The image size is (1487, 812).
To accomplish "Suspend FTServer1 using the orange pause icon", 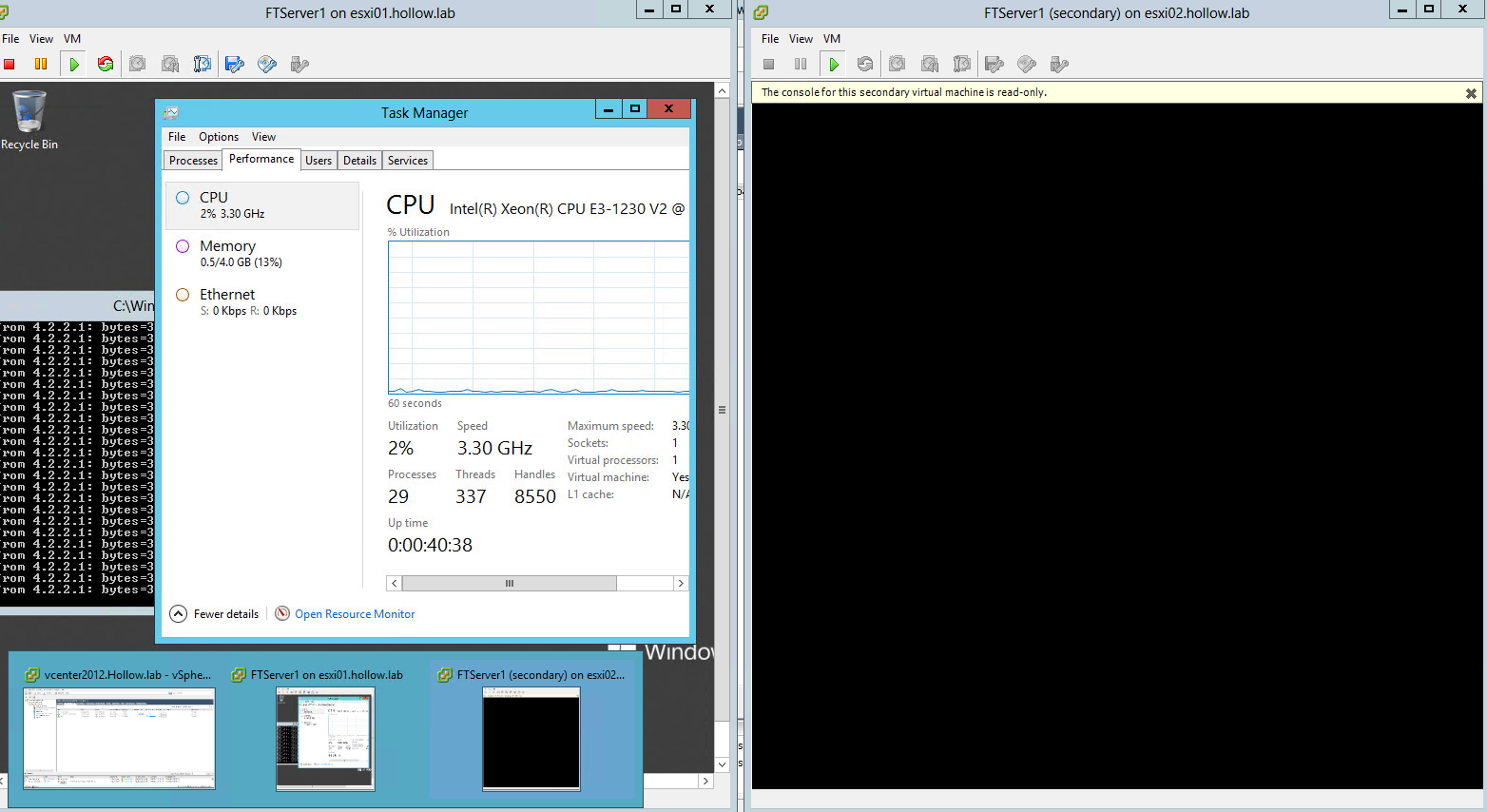I will tap(41, 65).
